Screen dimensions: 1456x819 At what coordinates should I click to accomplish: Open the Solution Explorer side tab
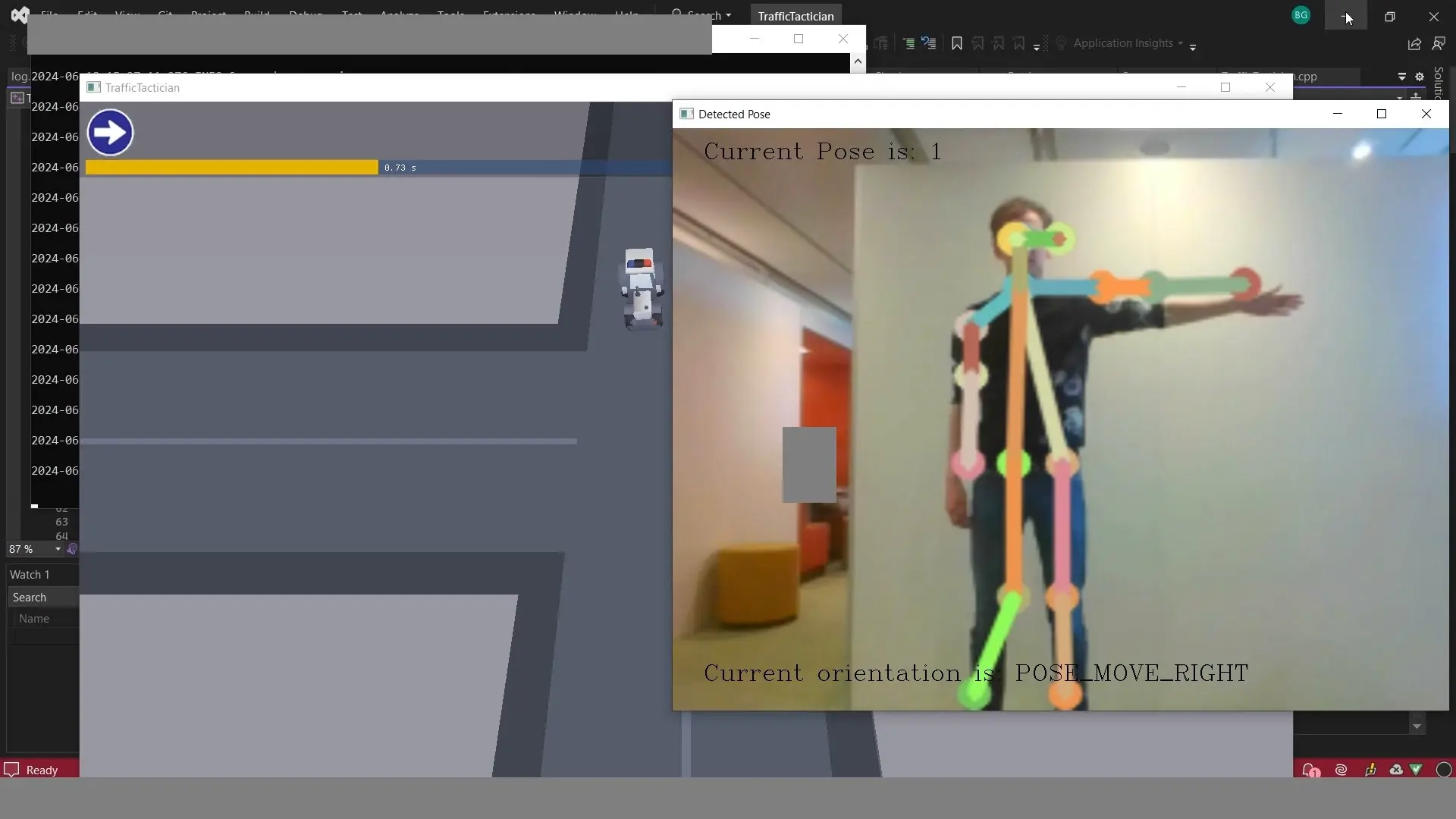click(1439, 83)
